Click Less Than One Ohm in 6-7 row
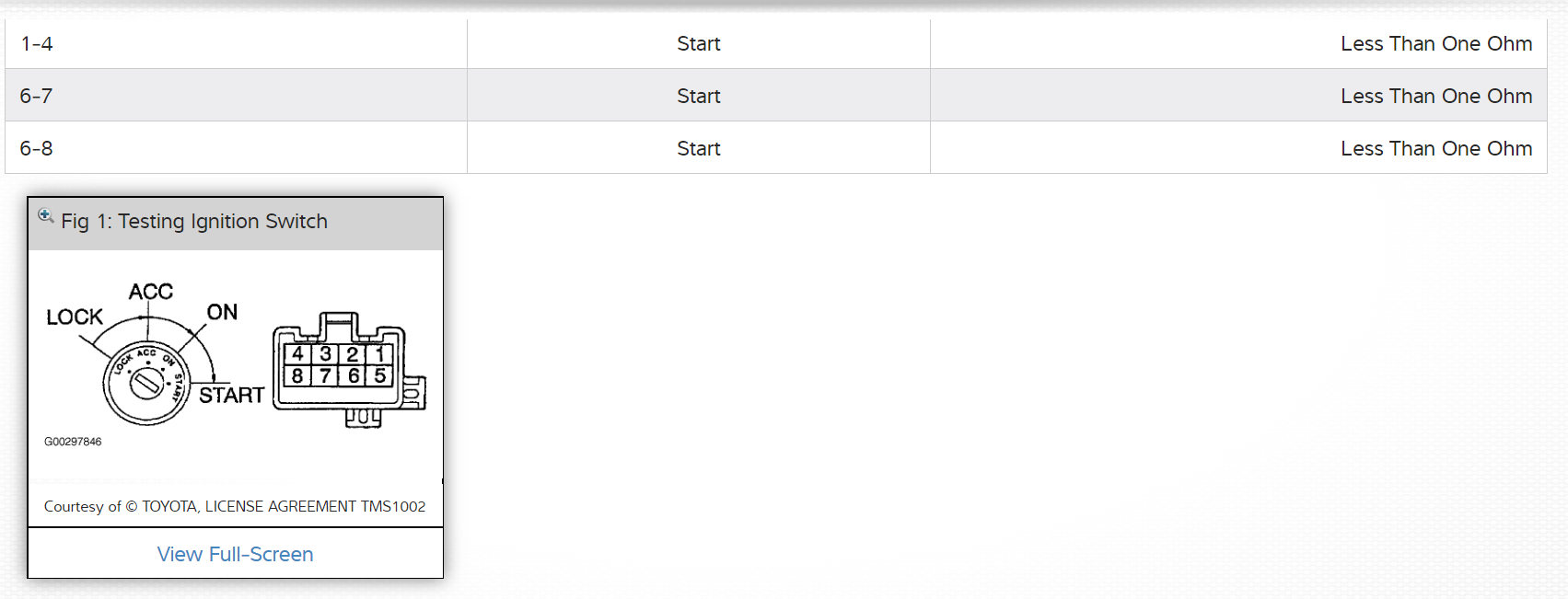Image resolution: width=1568 pixels, height=599 pixels. tap(1435, 96)
